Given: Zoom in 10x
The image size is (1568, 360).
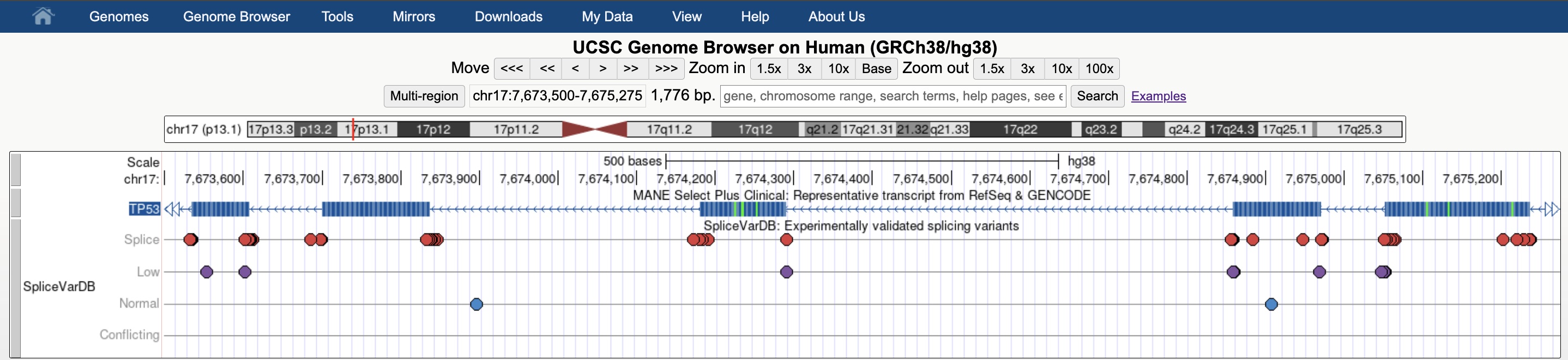Looking at the screenshot, I should click(838, 69).
